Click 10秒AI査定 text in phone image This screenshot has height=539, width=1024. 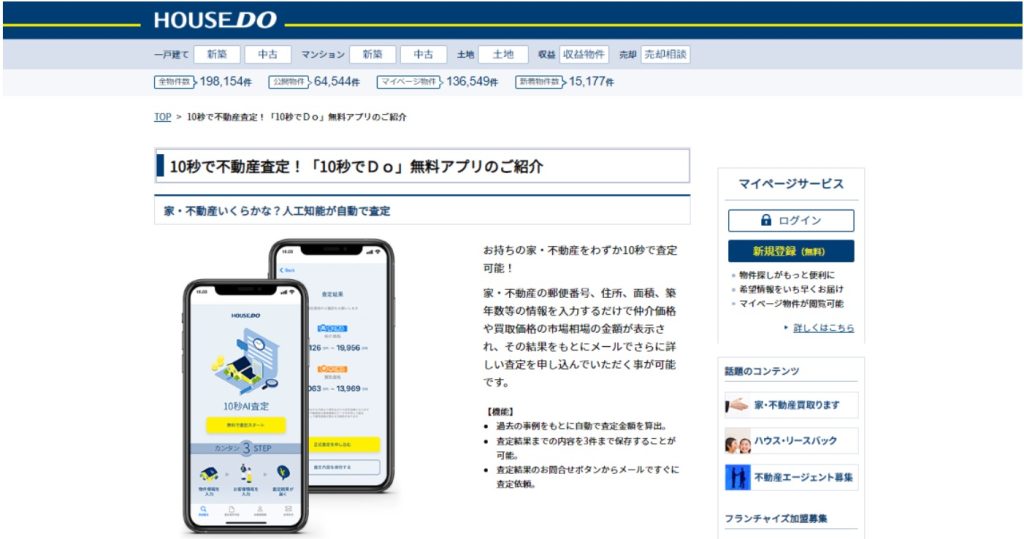tap(246, 406)
